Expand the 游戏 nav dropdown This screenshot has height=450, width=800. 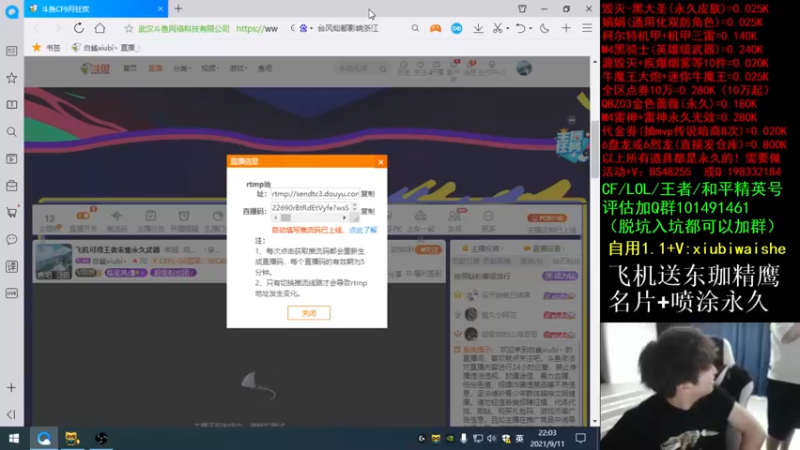pos(238,68)
